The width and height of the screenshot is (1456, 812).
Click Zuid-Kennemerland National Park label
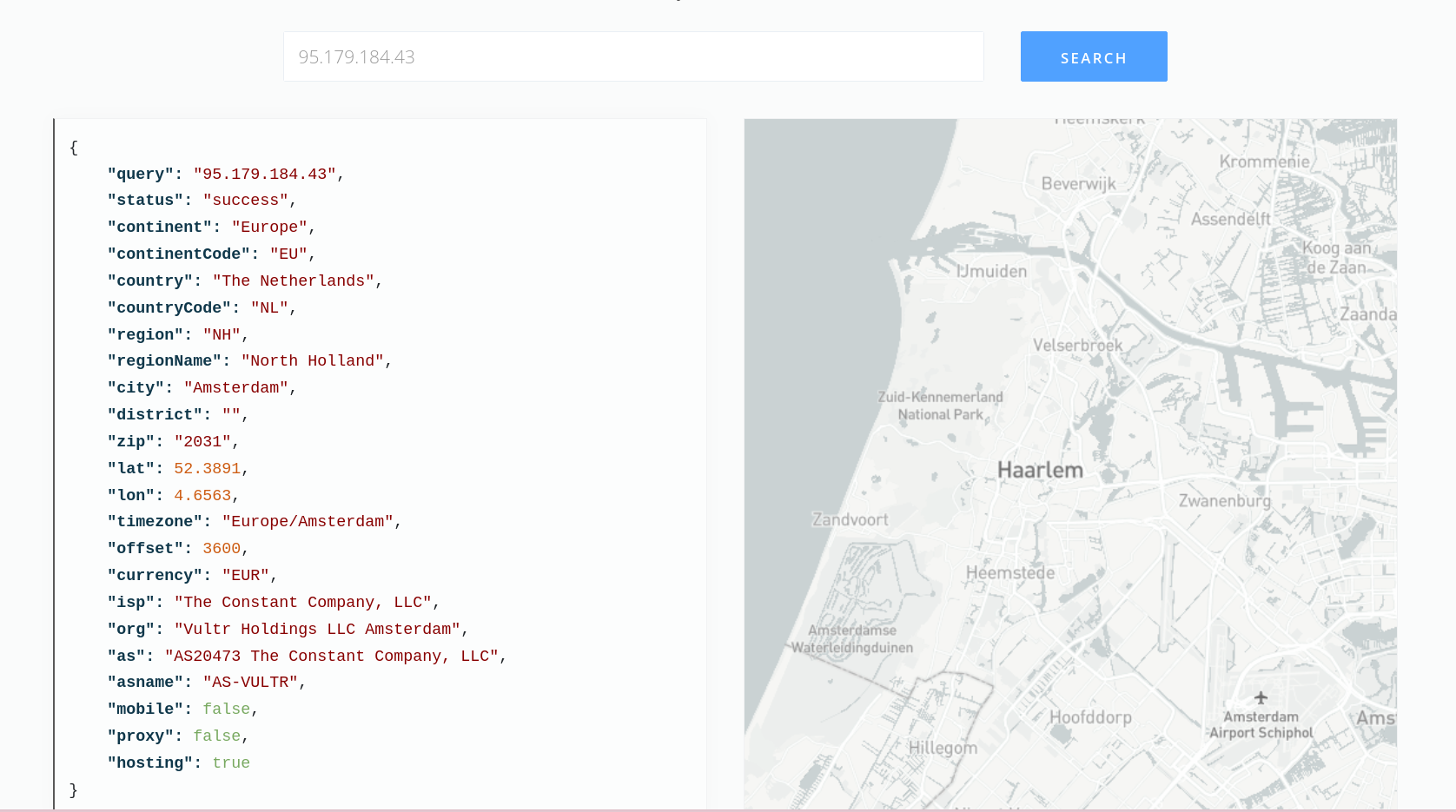940,406
